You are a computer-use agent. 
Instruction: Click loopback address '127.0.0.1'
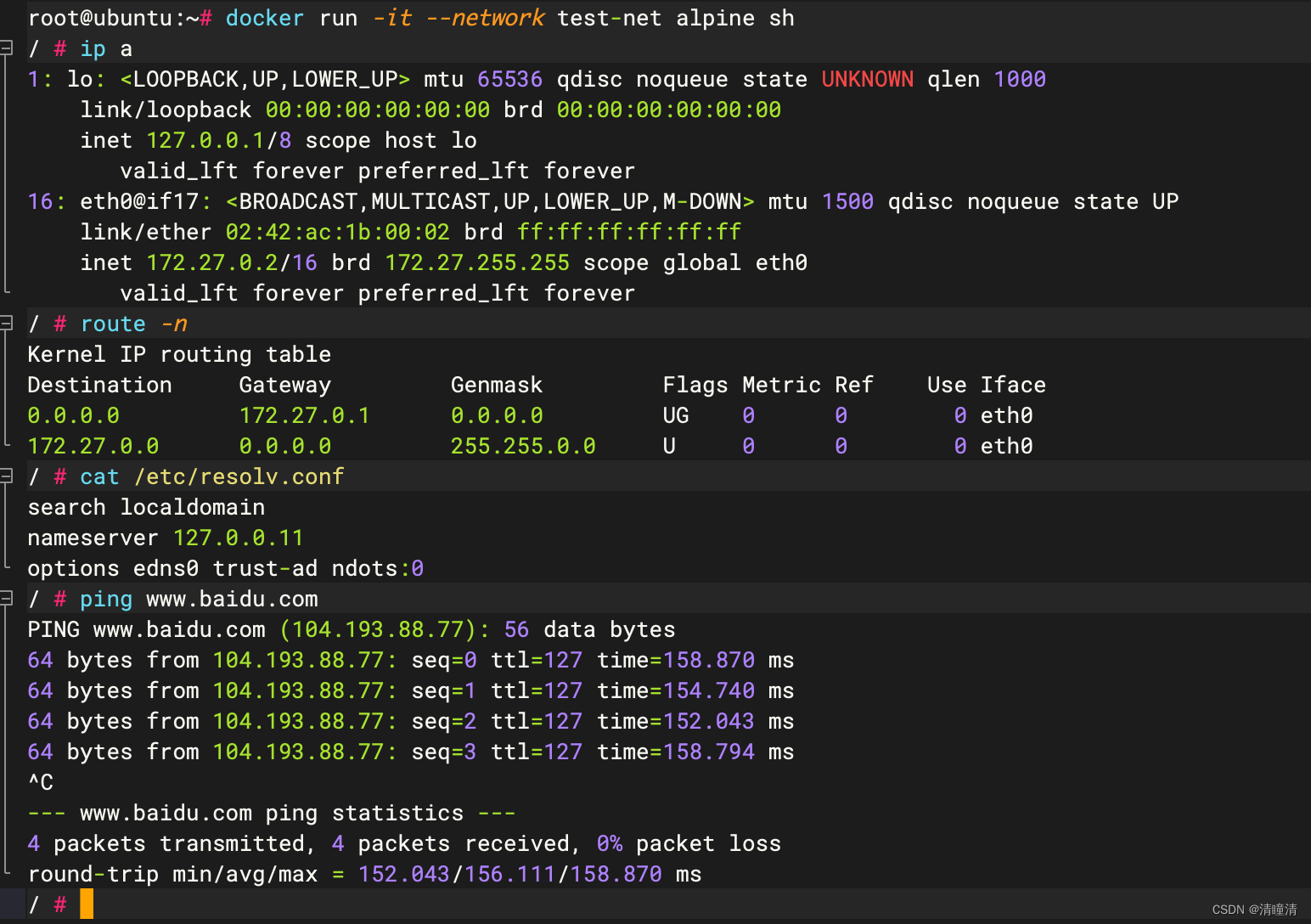pyautogui.click(x=205, y=140)
